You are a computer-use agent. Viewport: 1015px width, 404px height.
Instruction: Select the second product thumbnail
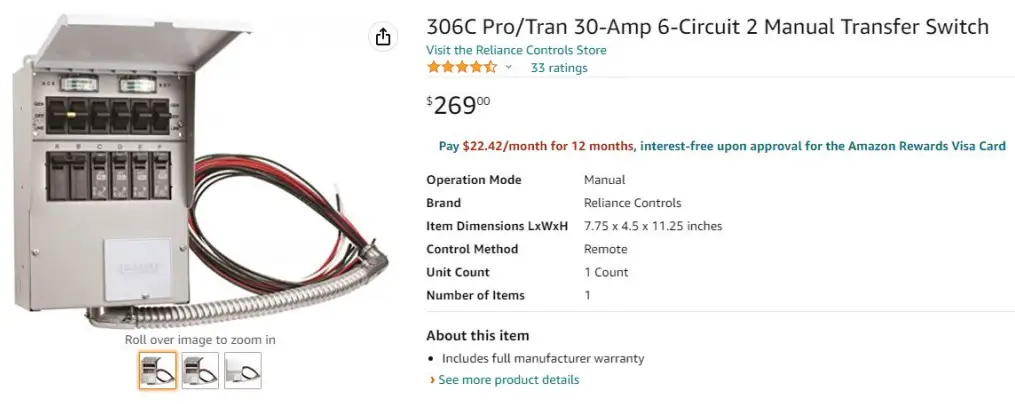pyautogui.click(x=200, y=371)
